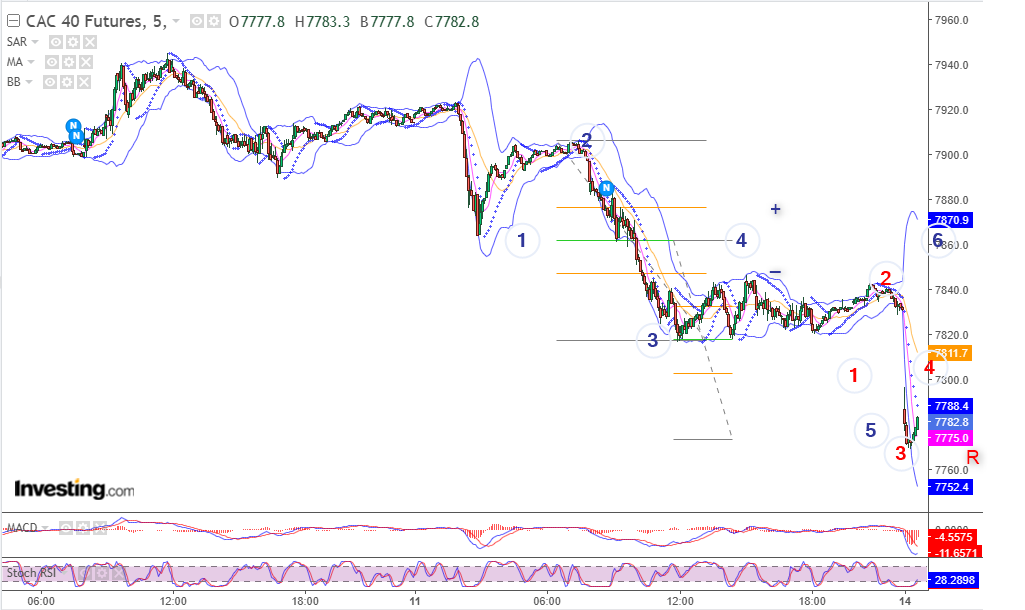Click the first 12:00 label on the time axis
This screenshot has width=1025, height=610.
click(x=173, y=601)
